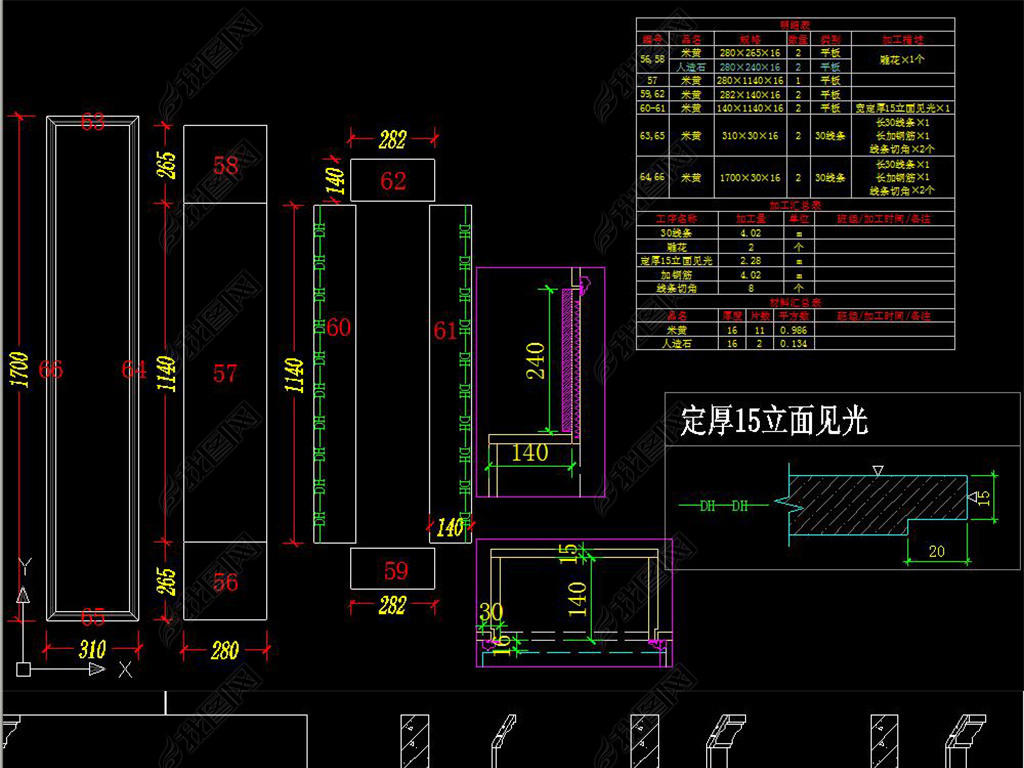Select the 0.986 square-meter value cell

[797, 330]
